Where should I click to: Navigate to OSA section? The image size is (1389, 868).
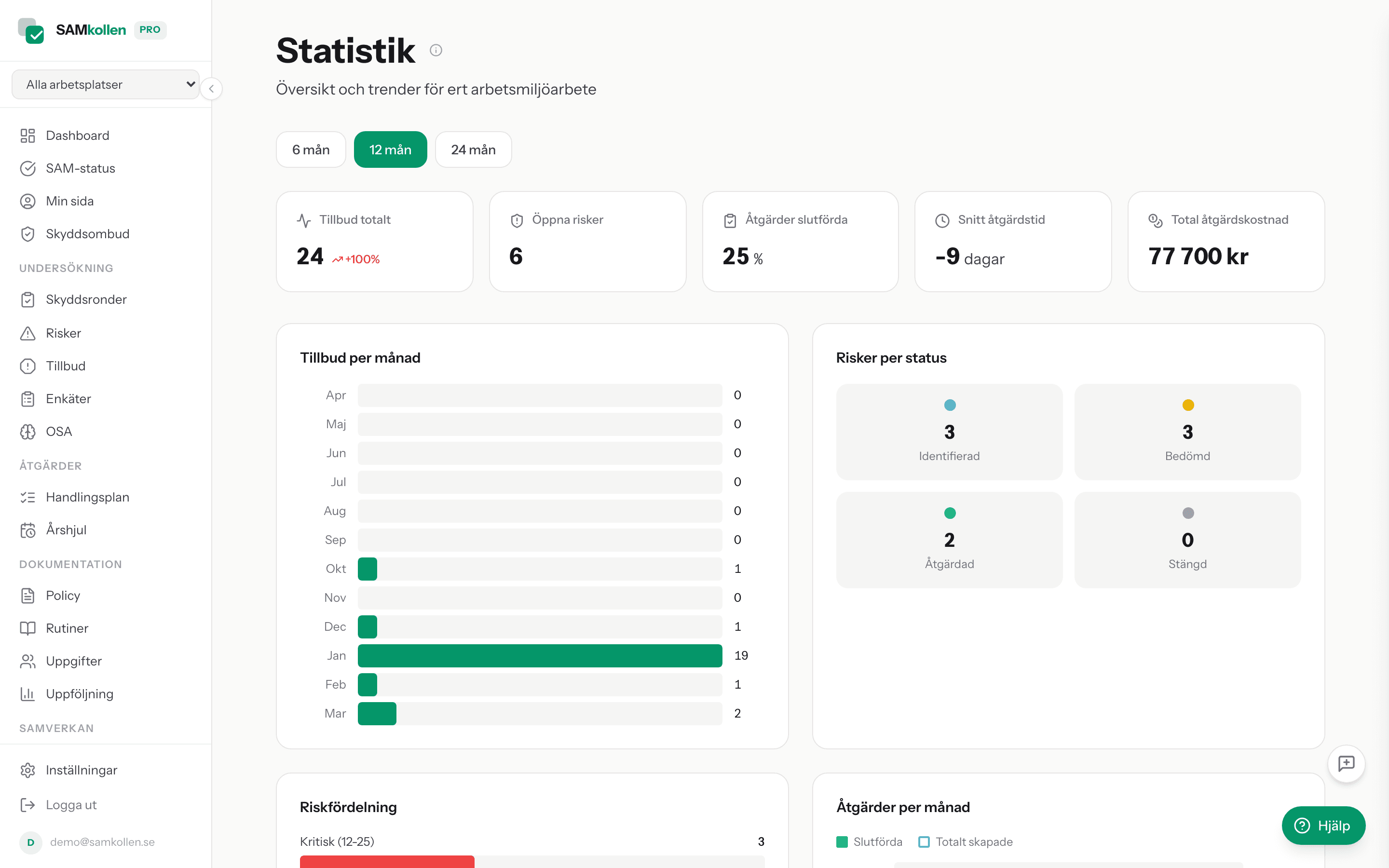click(x=58, y=431)
